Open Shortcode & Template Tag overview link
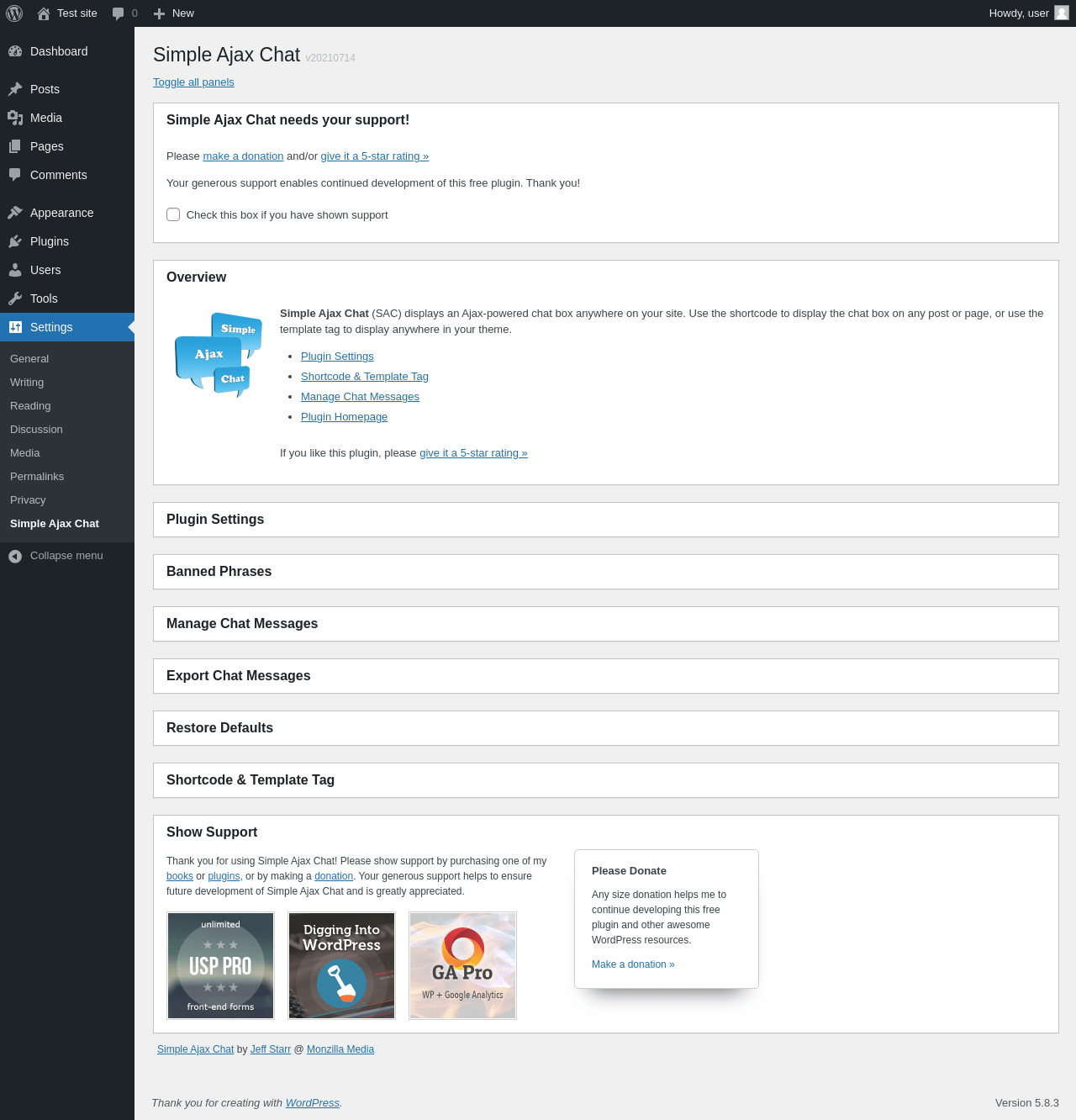 (x=365, y=377)
